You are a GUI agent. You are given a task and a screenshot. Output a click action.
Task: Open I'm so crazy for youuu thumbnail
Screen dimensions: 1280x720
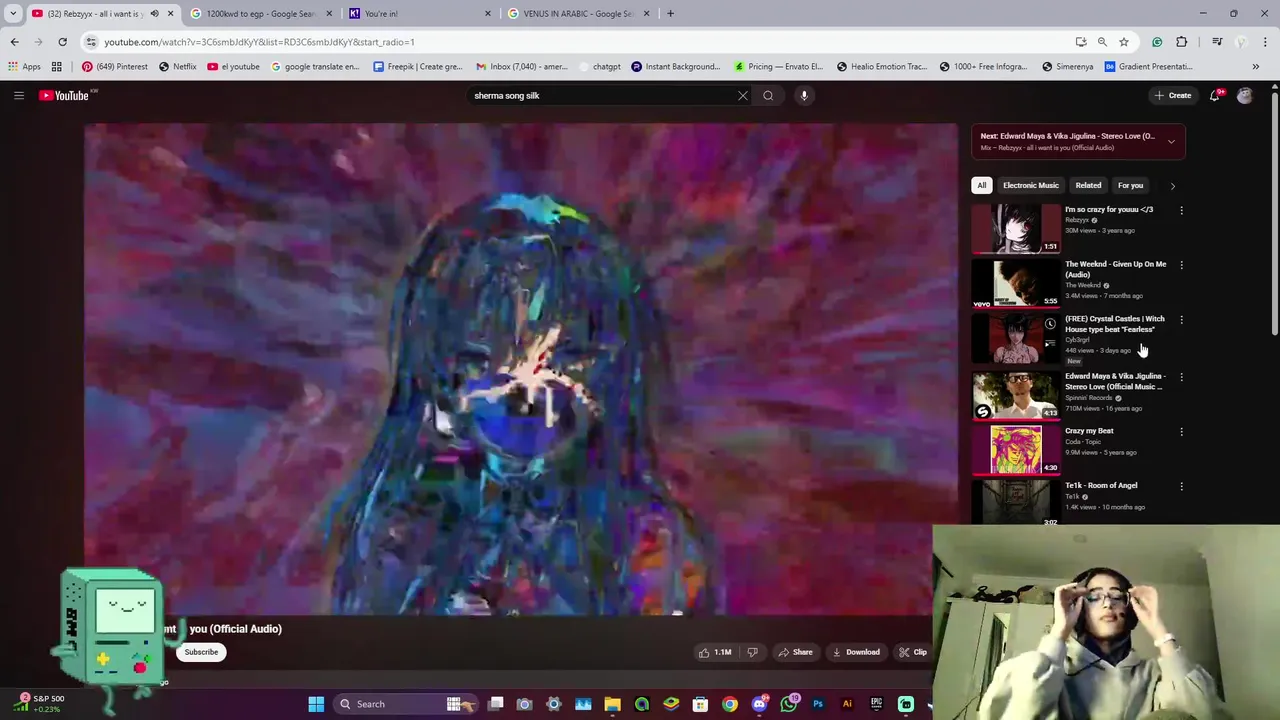point(1016,228)
